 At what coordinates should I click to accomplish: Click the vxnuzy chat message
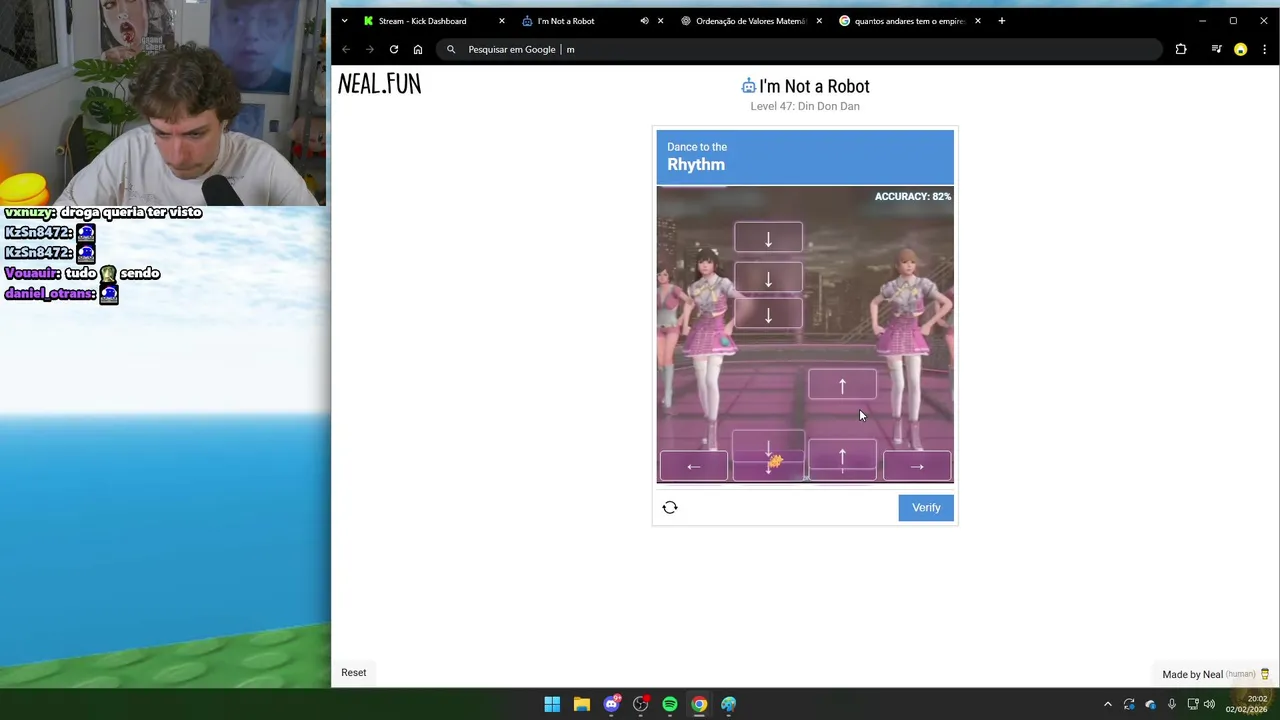tap(103, 212)
